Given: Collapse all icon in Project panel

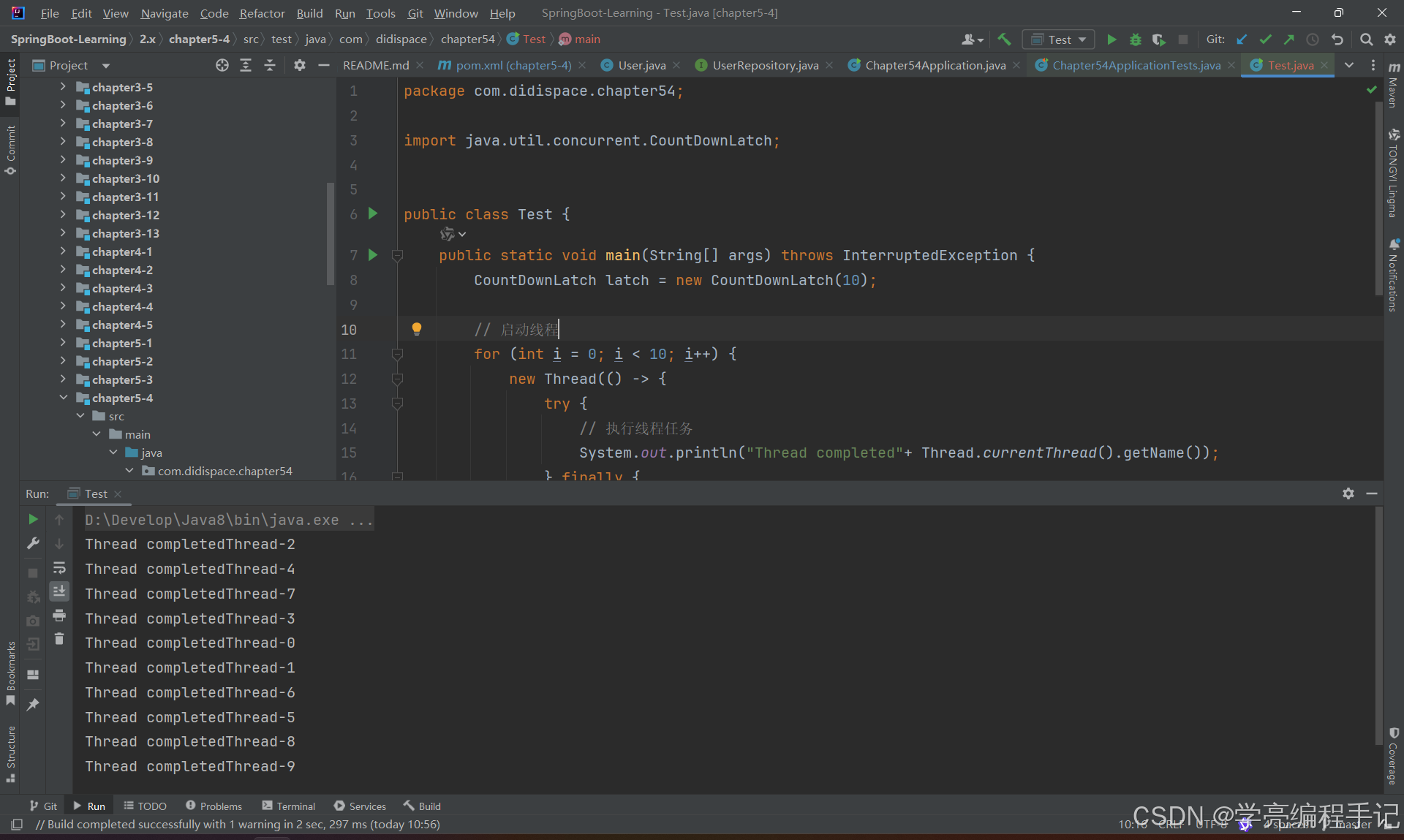Looking at the screenshot, I should (270, 65).
